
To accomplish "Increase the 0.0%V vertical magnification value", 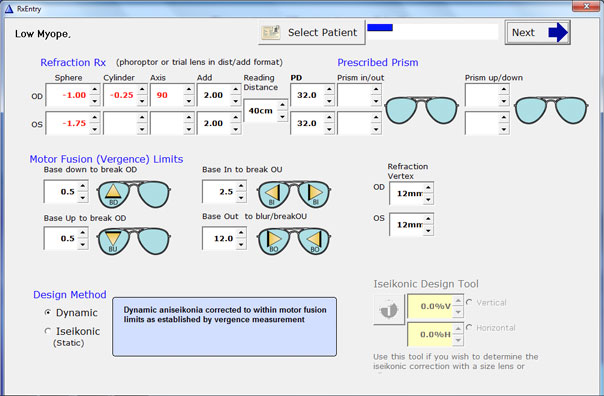I will (x=458, y=300).
